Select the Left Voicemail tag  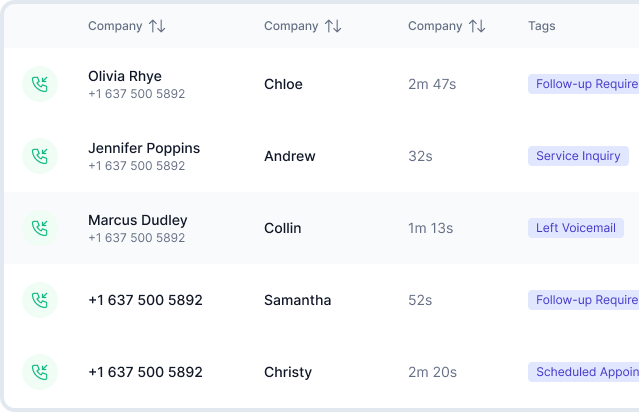point(575,228)
